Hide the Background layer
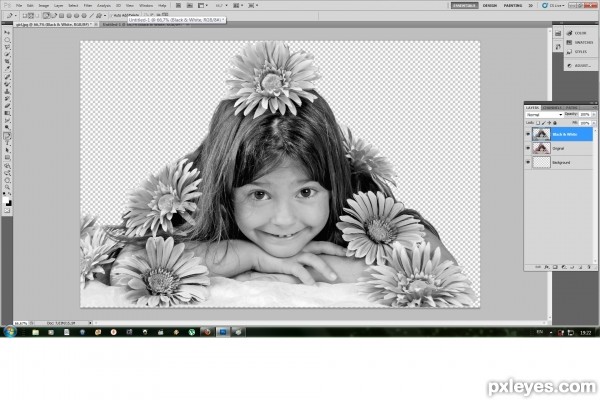Viewport: 600px width, 400px height. pyautogui.click(x=528, y=162)
